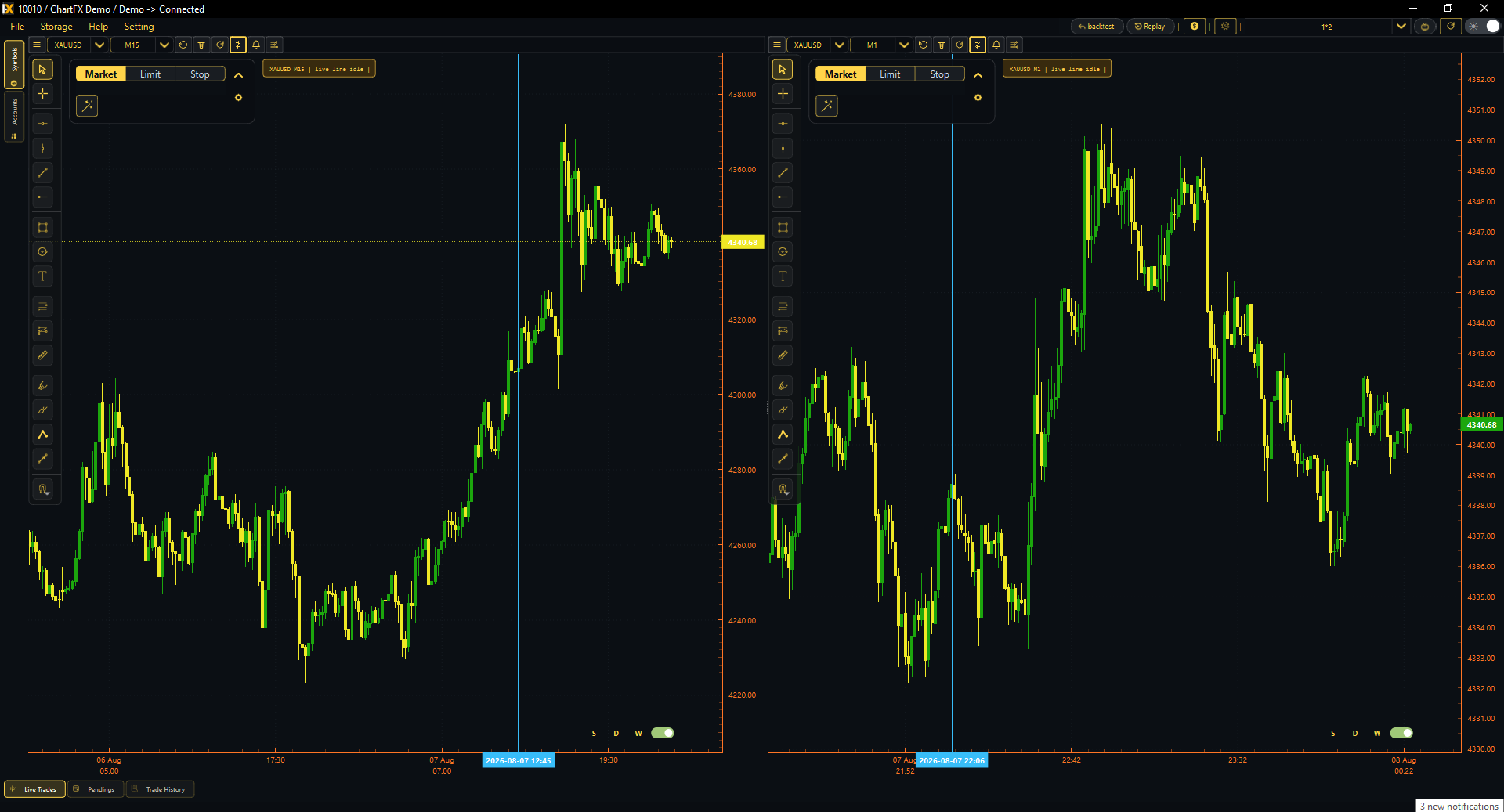Choose horizontal line tool in left chart
The width and height of the screenshot is (1504, 812).
tap(43, 124)
